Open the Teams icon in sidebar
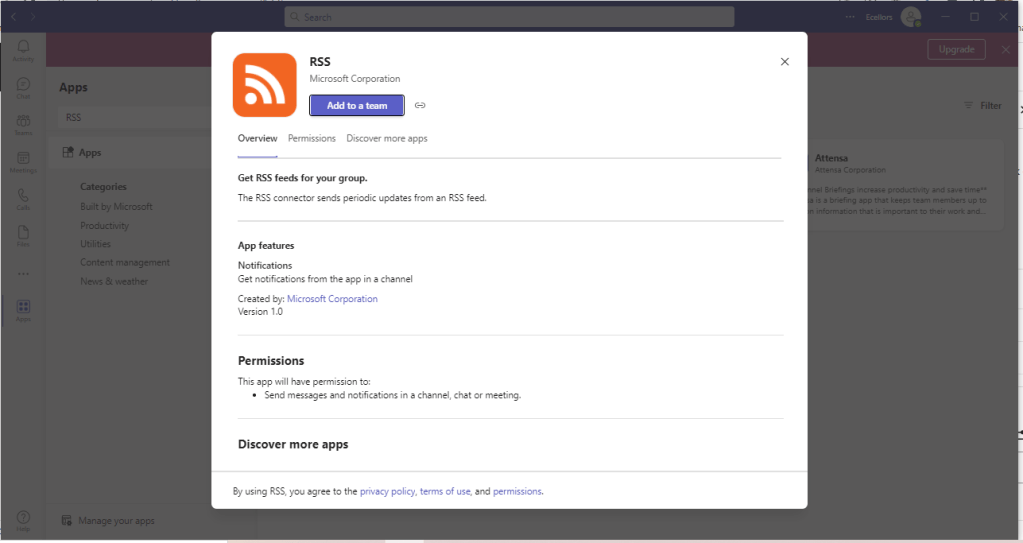1023x543 pixels. pos(22,124)
